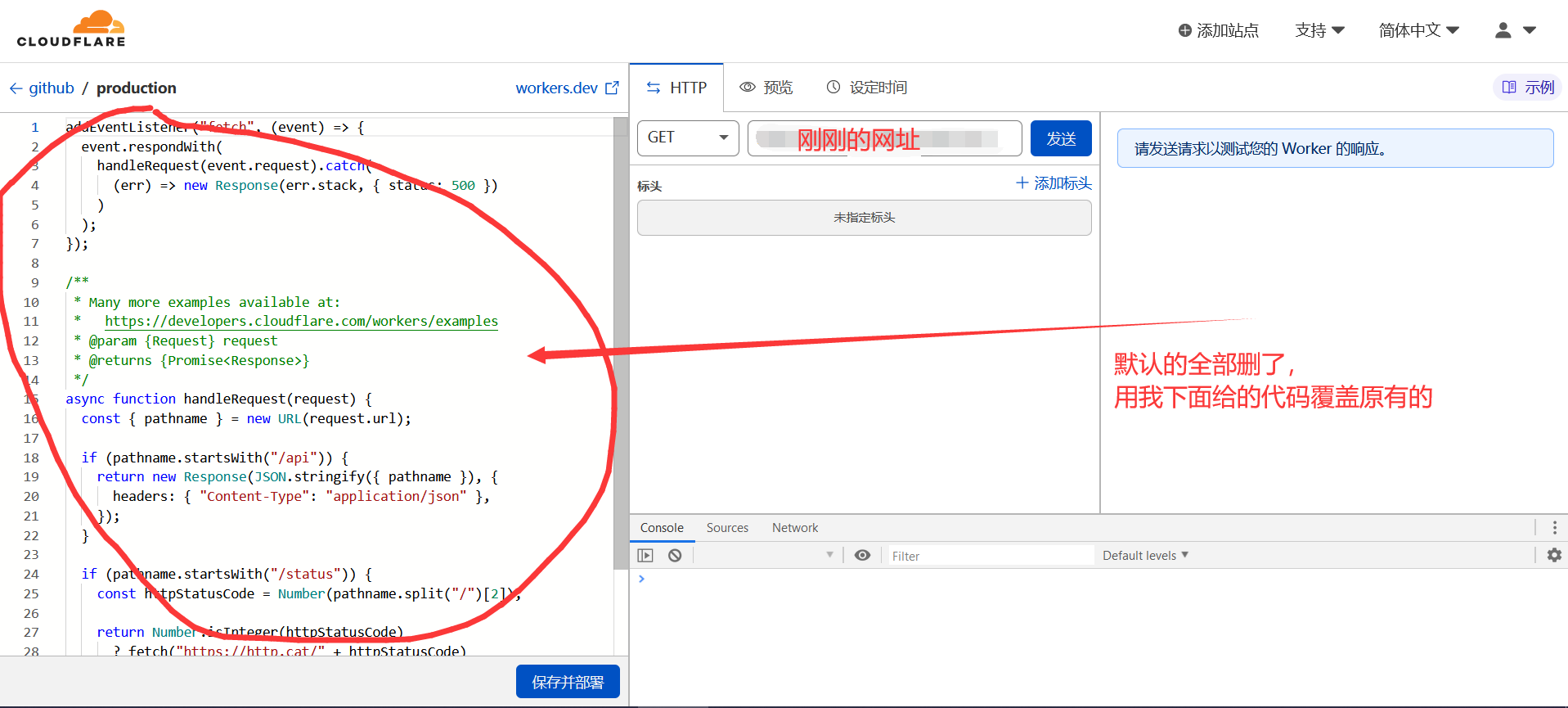Click the 发送 send button
Viewport: 1568px width, 708px height.
click(x=1061, y=138)
